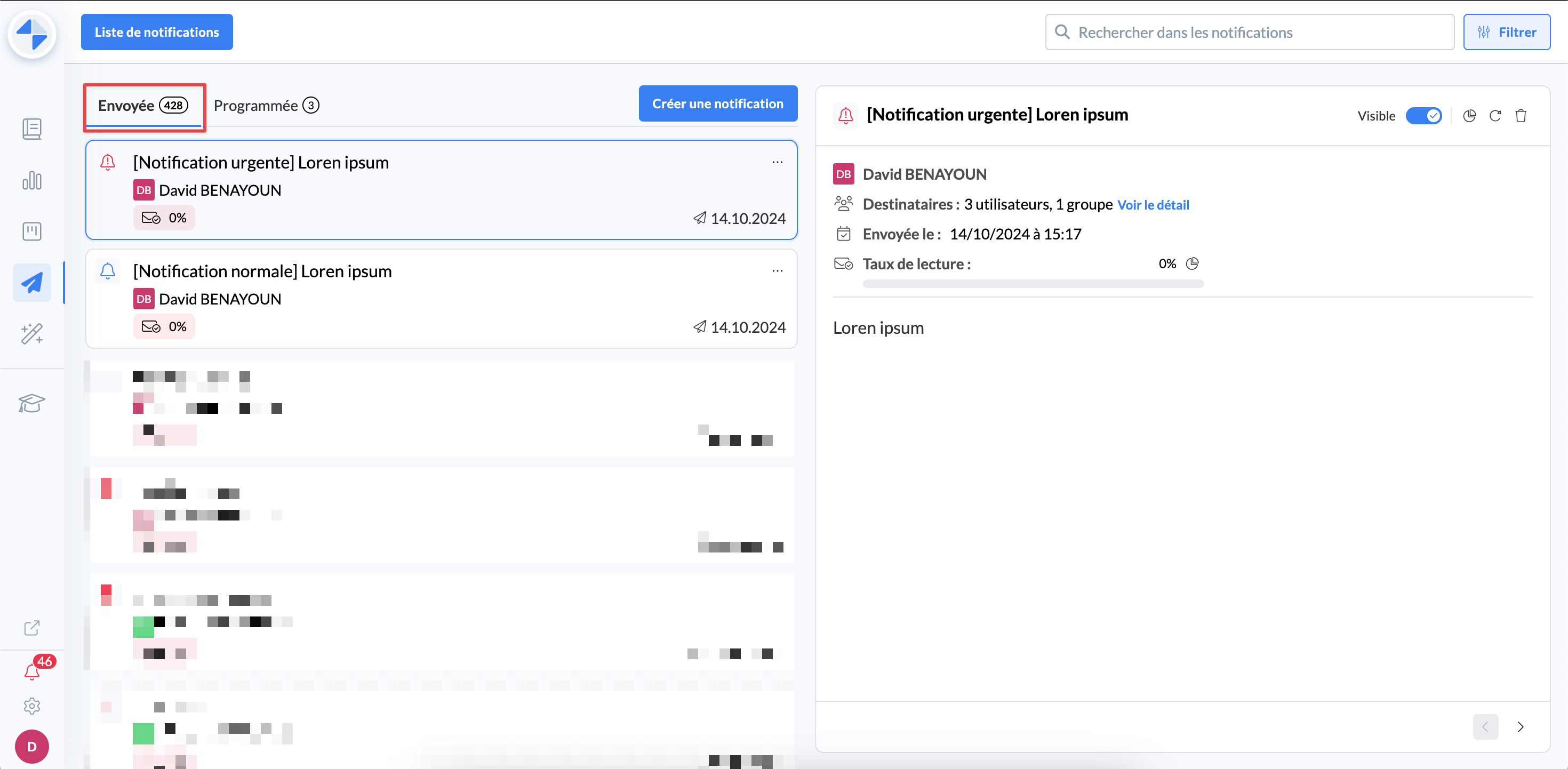
Task: Open the graduation cap academy icon
Action: 31,403
